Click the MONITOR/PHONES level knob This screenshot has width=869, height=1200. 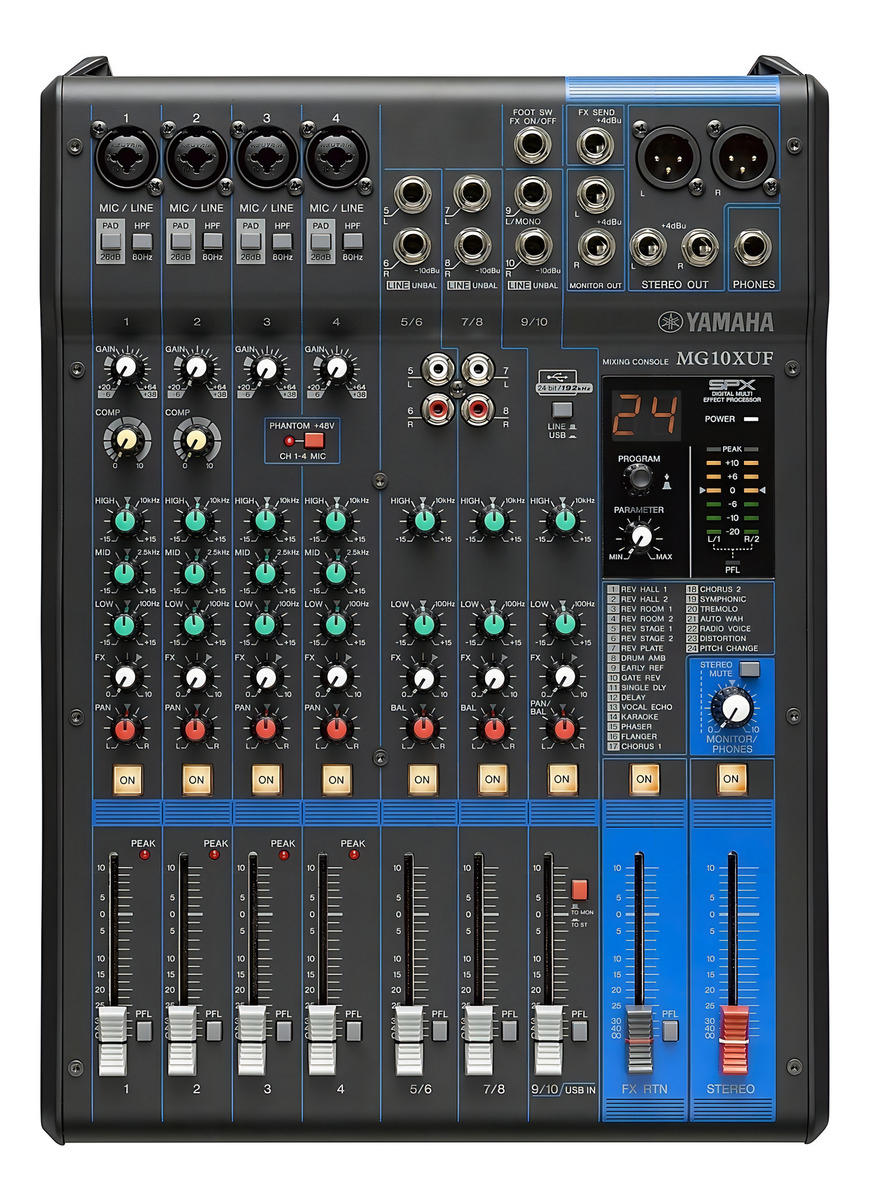734,709
